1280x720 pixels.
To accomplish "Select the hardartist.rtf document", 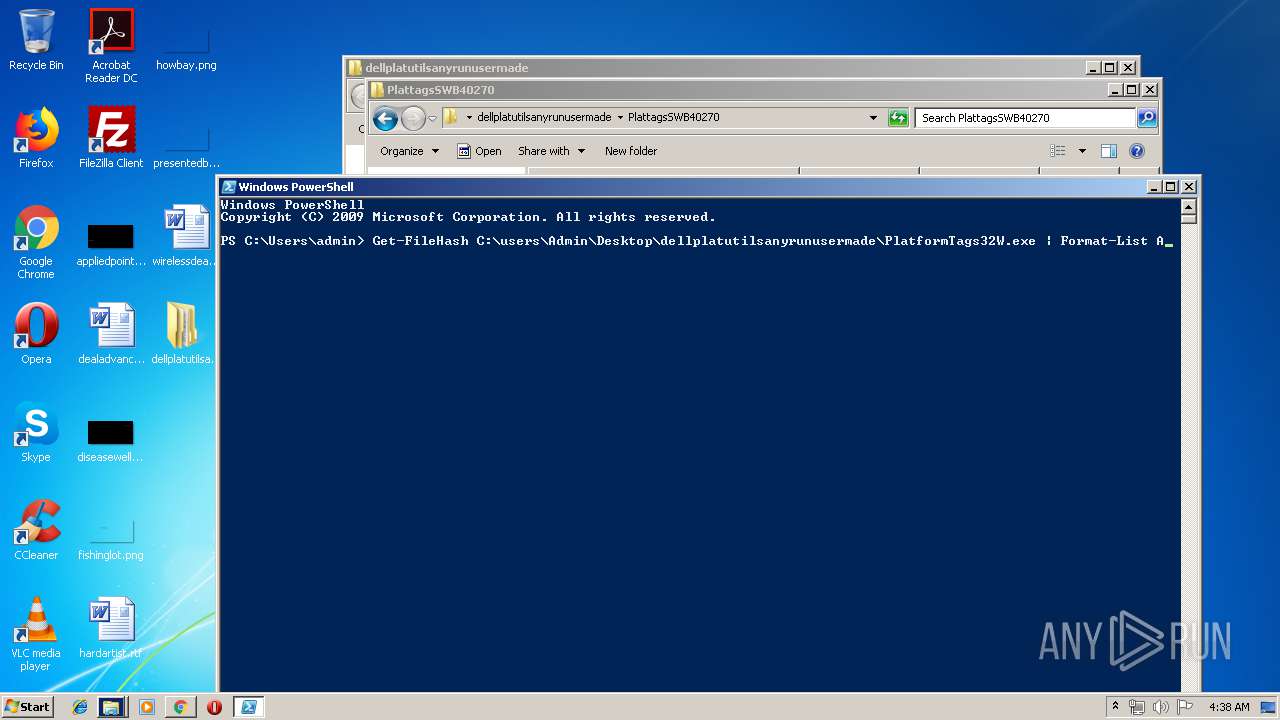I will tap(111, 628).
